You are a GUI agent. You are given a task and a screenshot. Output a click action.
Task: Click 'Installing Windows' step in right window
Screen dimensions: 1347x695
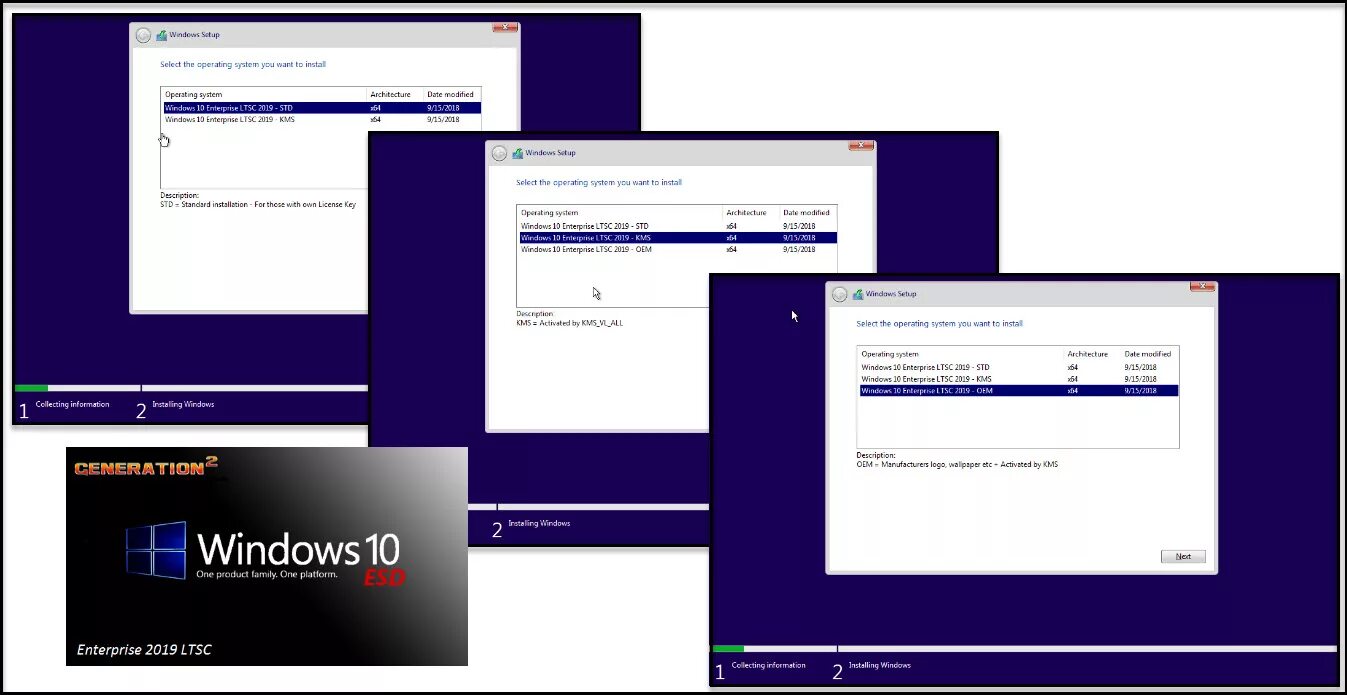click(880, 665)
